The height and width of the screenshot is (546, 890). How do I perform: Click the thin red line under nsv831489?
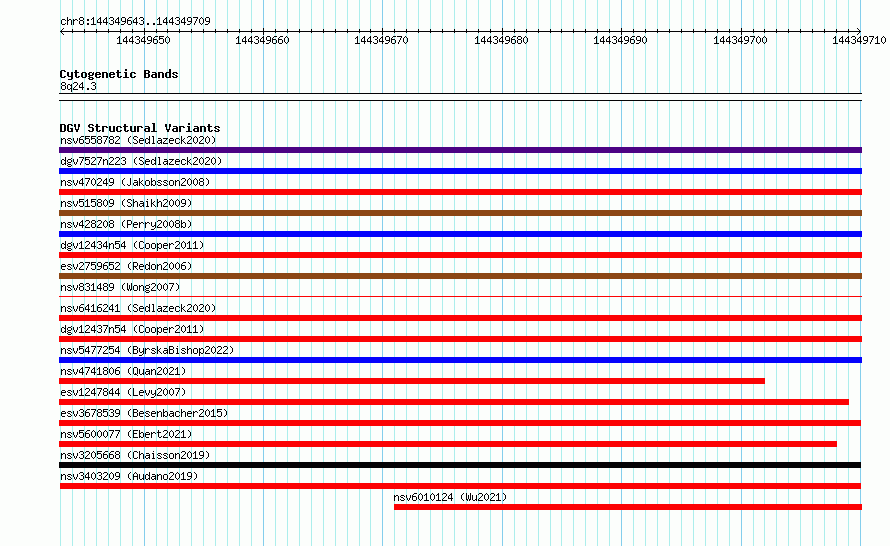[460, 296]
